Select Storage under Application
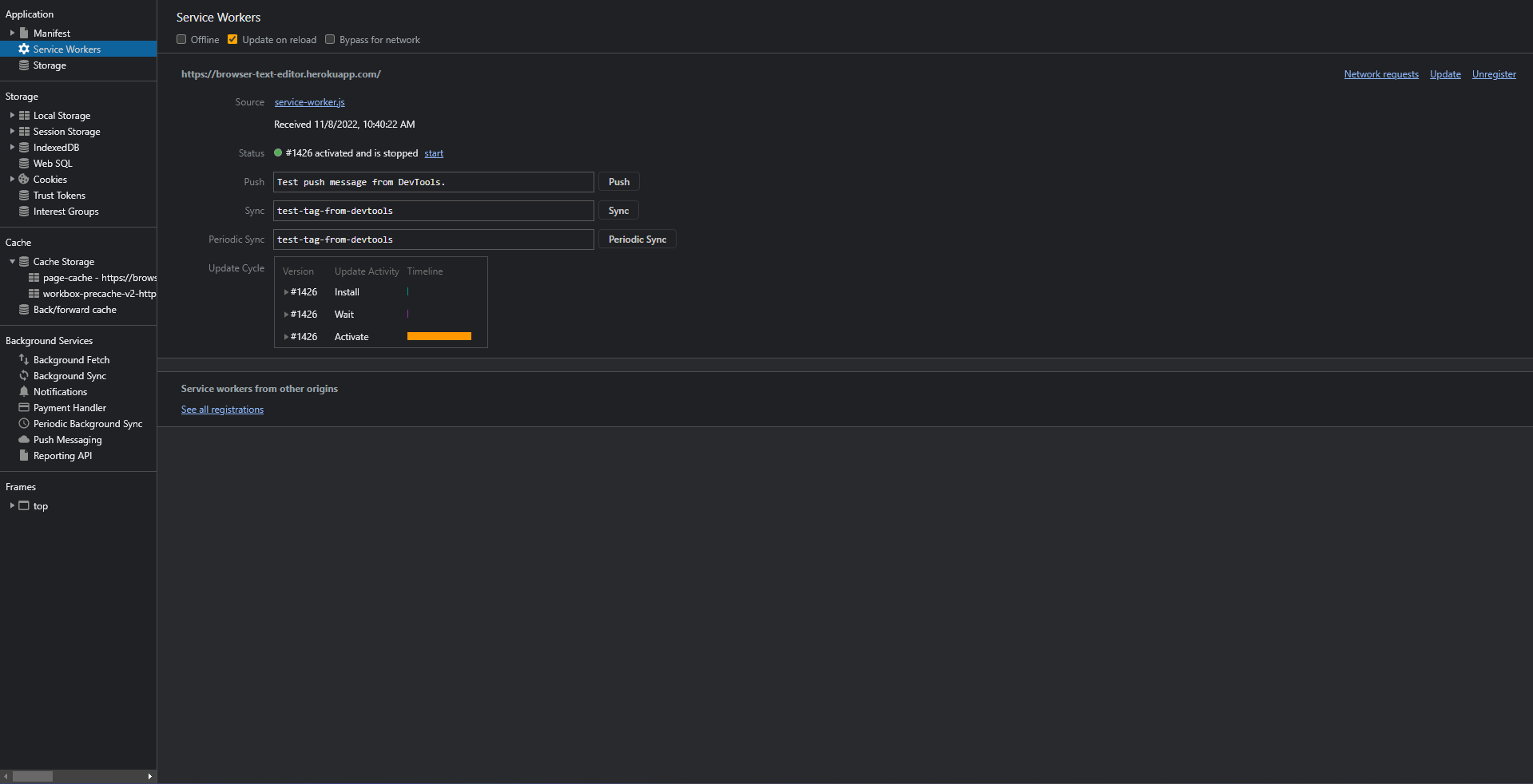 tap(50, 65)
